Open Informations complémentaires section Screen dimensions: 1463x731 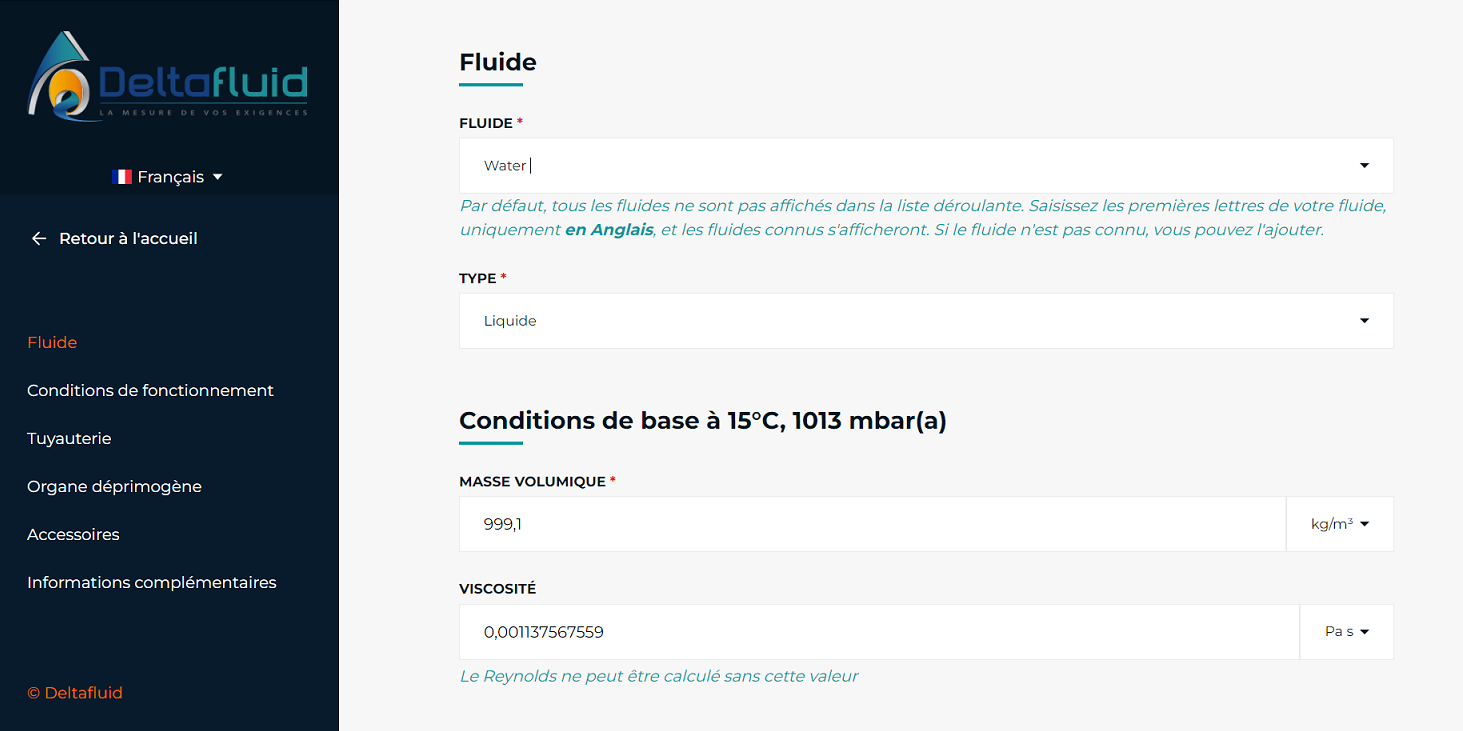point(152,582)
